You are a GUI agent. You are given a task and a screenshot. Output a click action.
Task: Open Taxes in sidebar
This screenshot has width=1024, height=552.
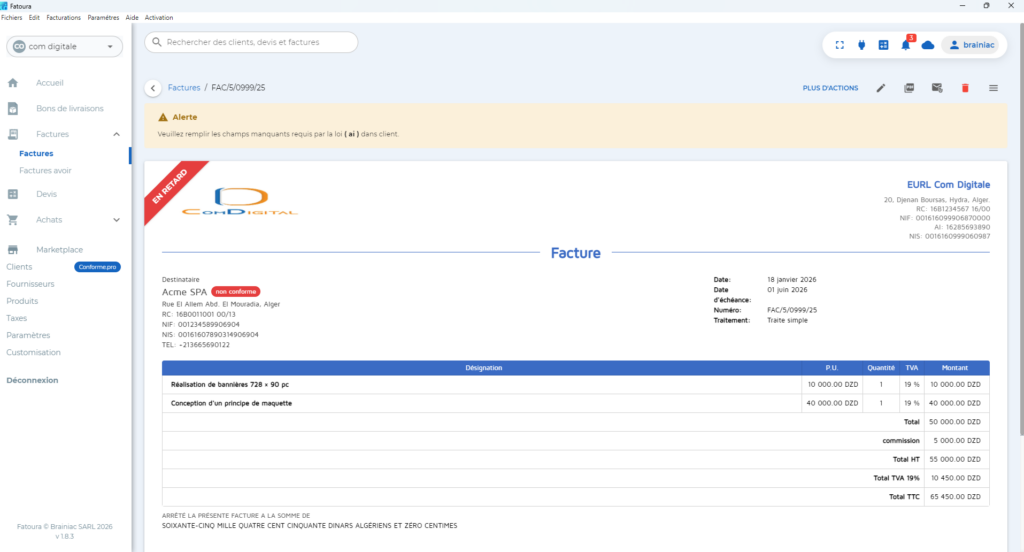(16, 318)
